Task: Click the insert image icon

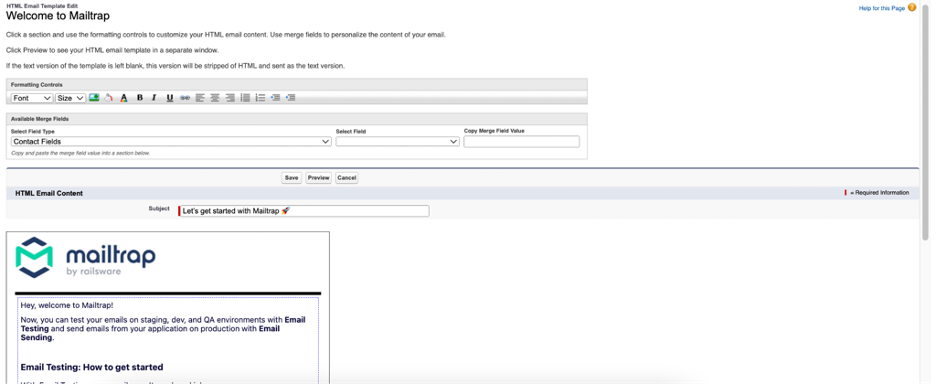Action: click(x=94, y=98)
